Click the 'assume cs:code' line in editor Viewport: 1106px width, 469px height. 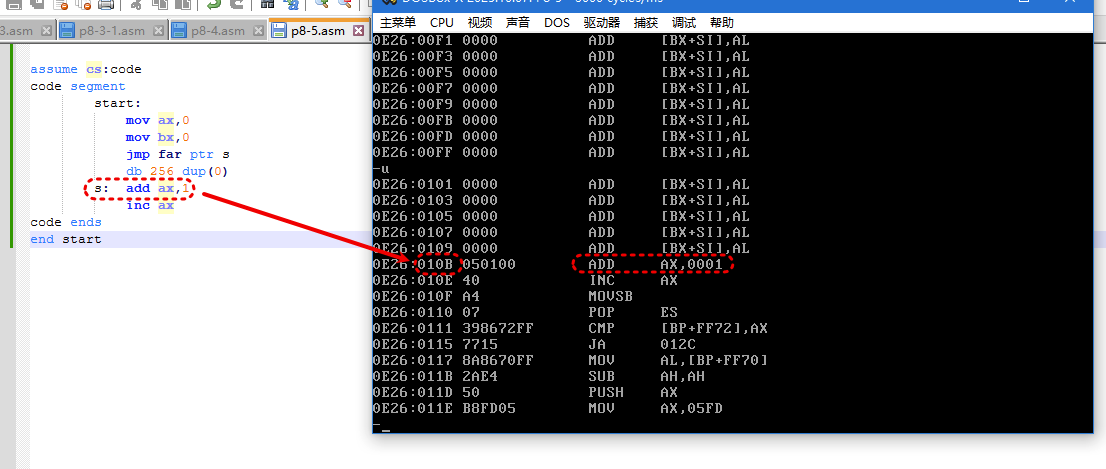(x=85, y=69)
